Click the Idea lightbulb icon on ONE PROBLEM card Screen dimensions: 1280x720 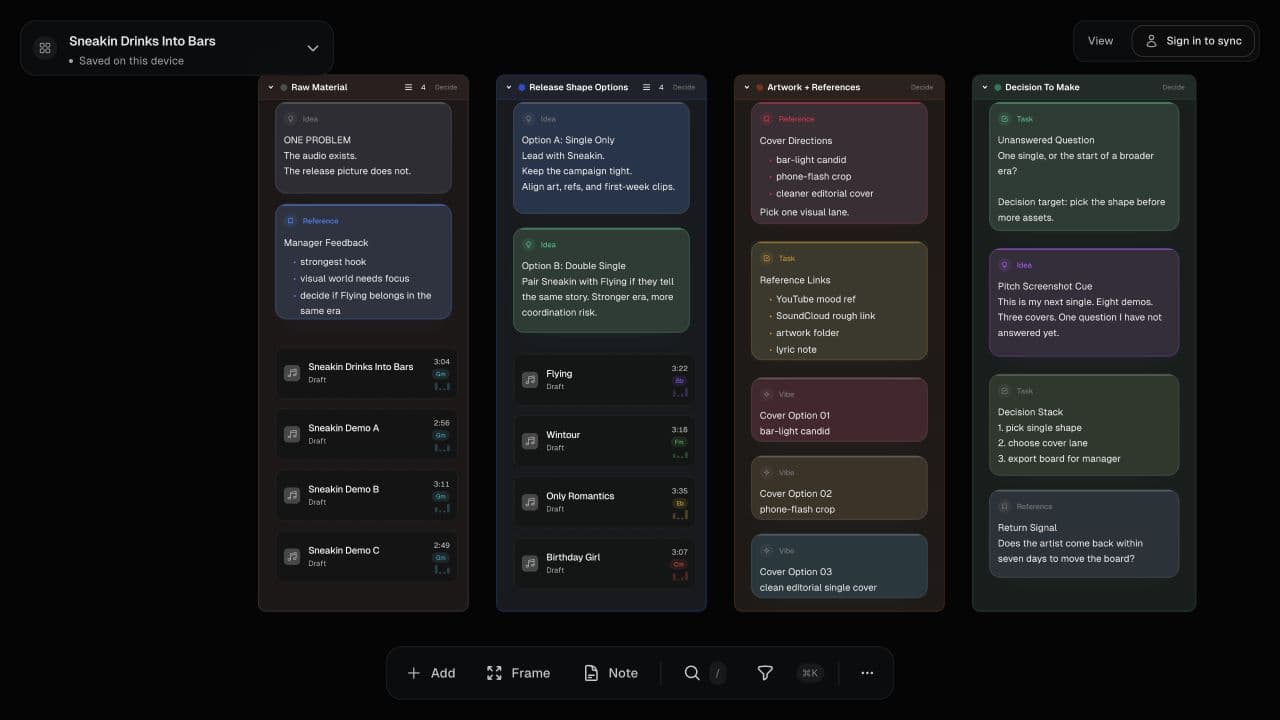click(291, 118)
